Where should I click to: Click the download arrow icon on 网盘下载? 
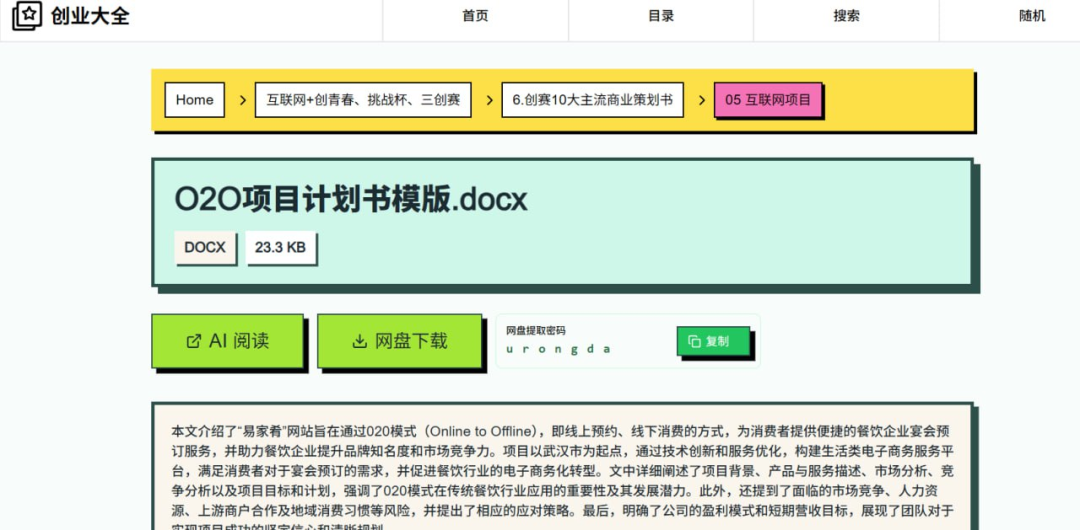[x=360, y=341]
